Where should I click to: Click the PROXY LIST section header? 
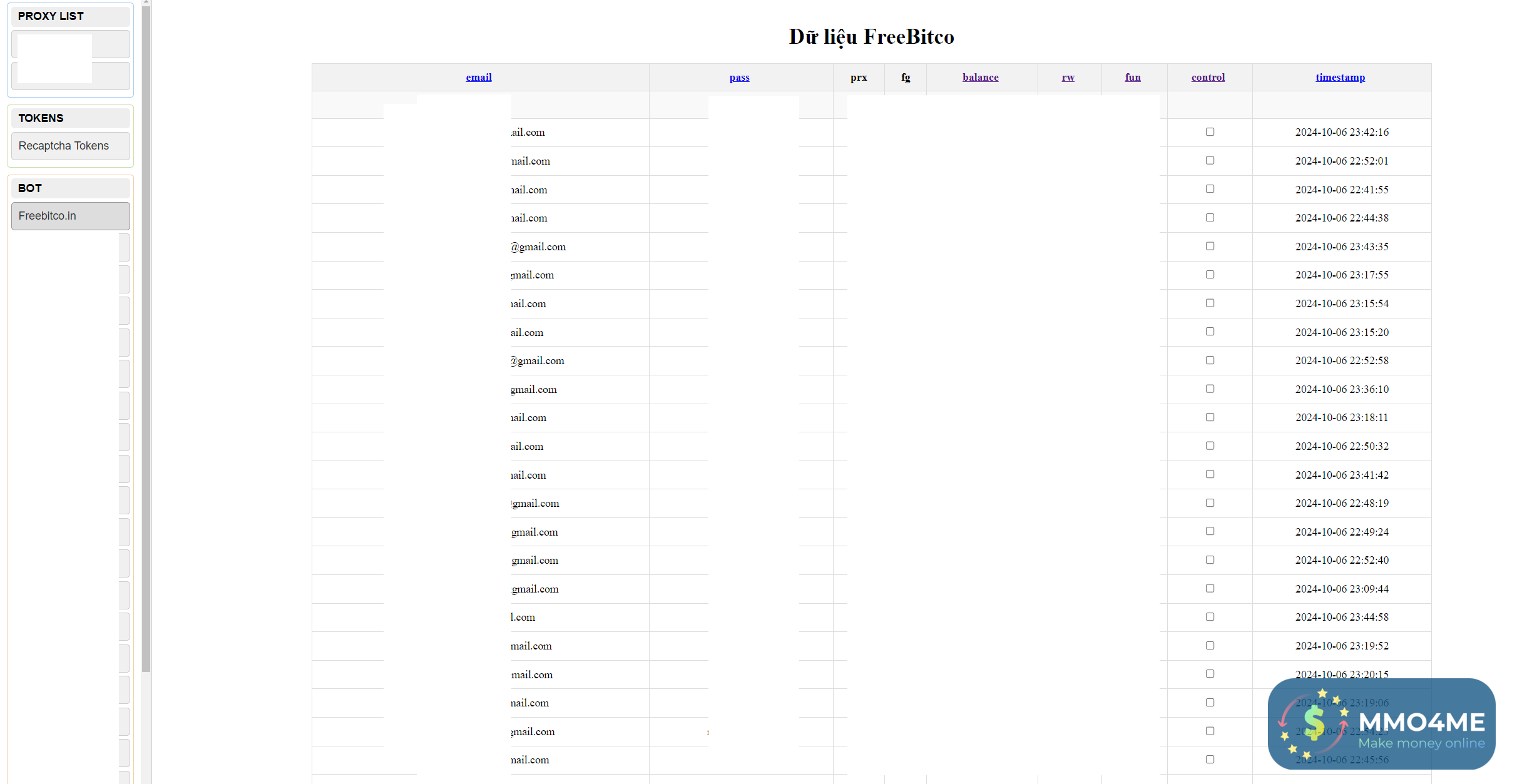(x=70, y=16)
